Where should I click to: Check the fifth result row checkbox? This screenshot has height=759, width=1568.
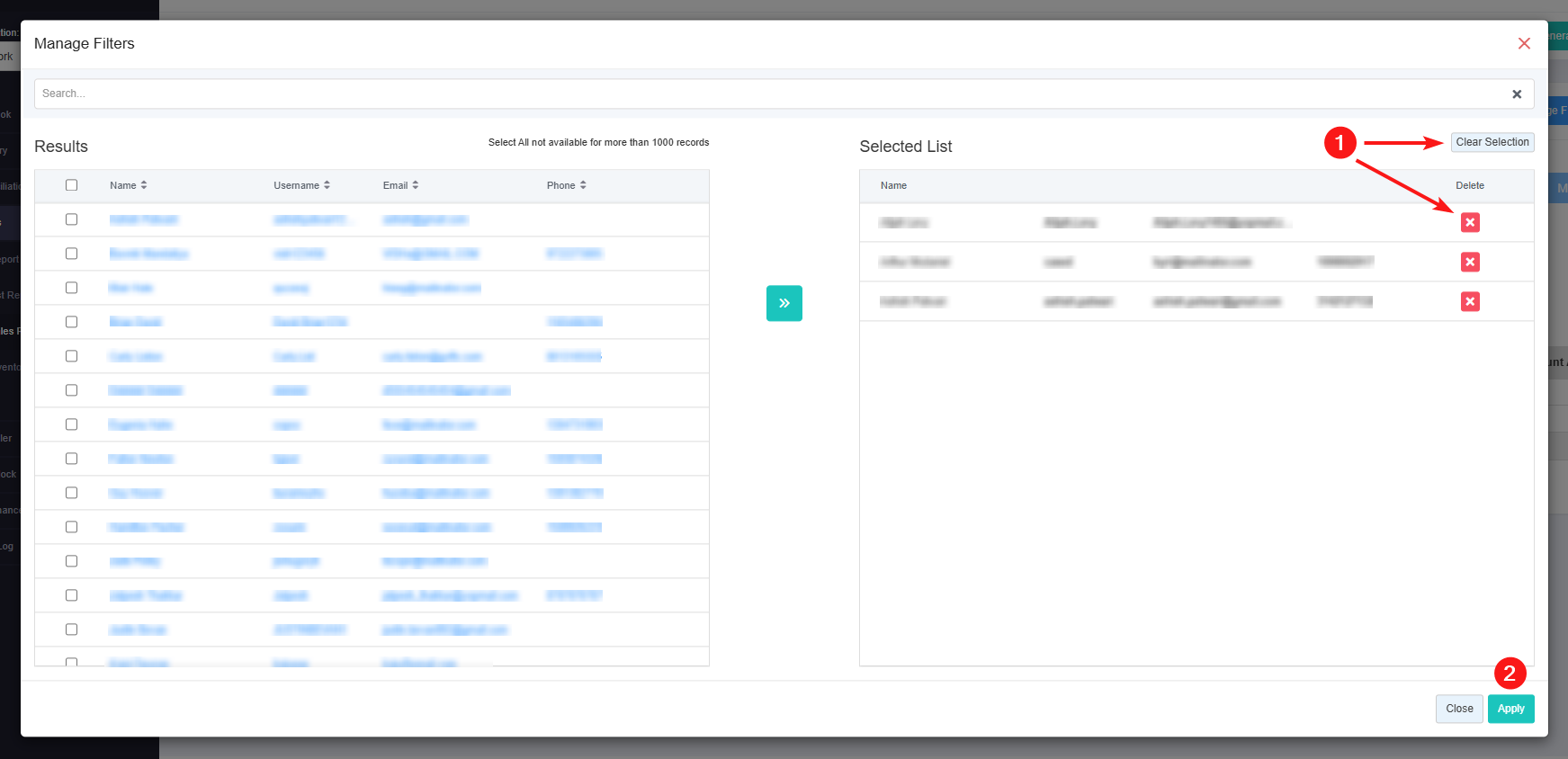[x=72, y=356]
